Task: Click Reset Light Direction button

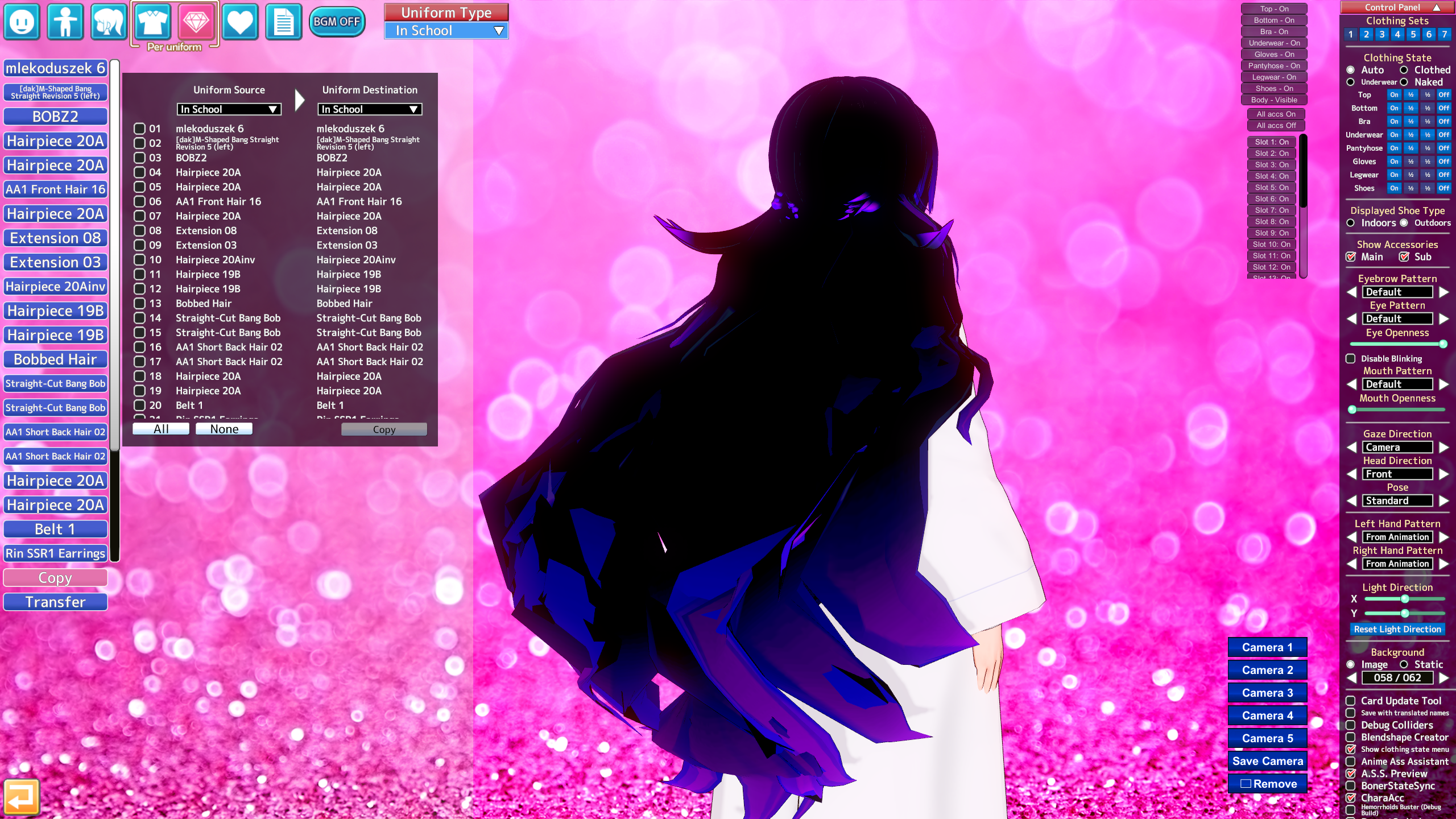Action: point(1397,629)
